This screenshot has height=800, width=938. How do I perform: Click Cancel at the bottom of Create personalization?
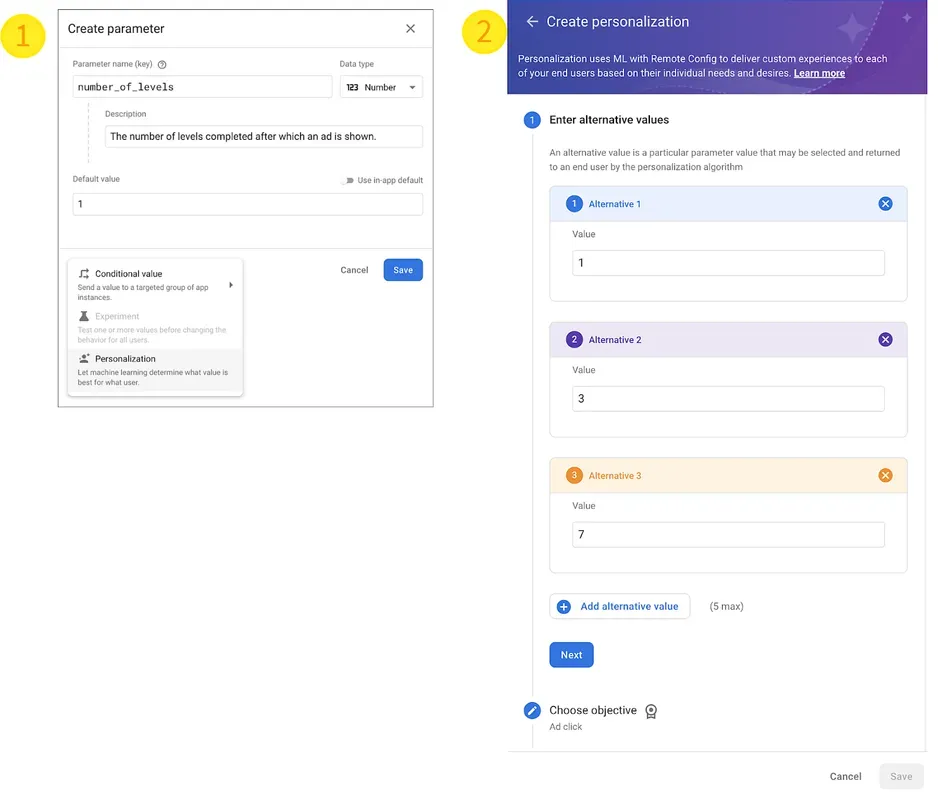[x=845, y=776]
